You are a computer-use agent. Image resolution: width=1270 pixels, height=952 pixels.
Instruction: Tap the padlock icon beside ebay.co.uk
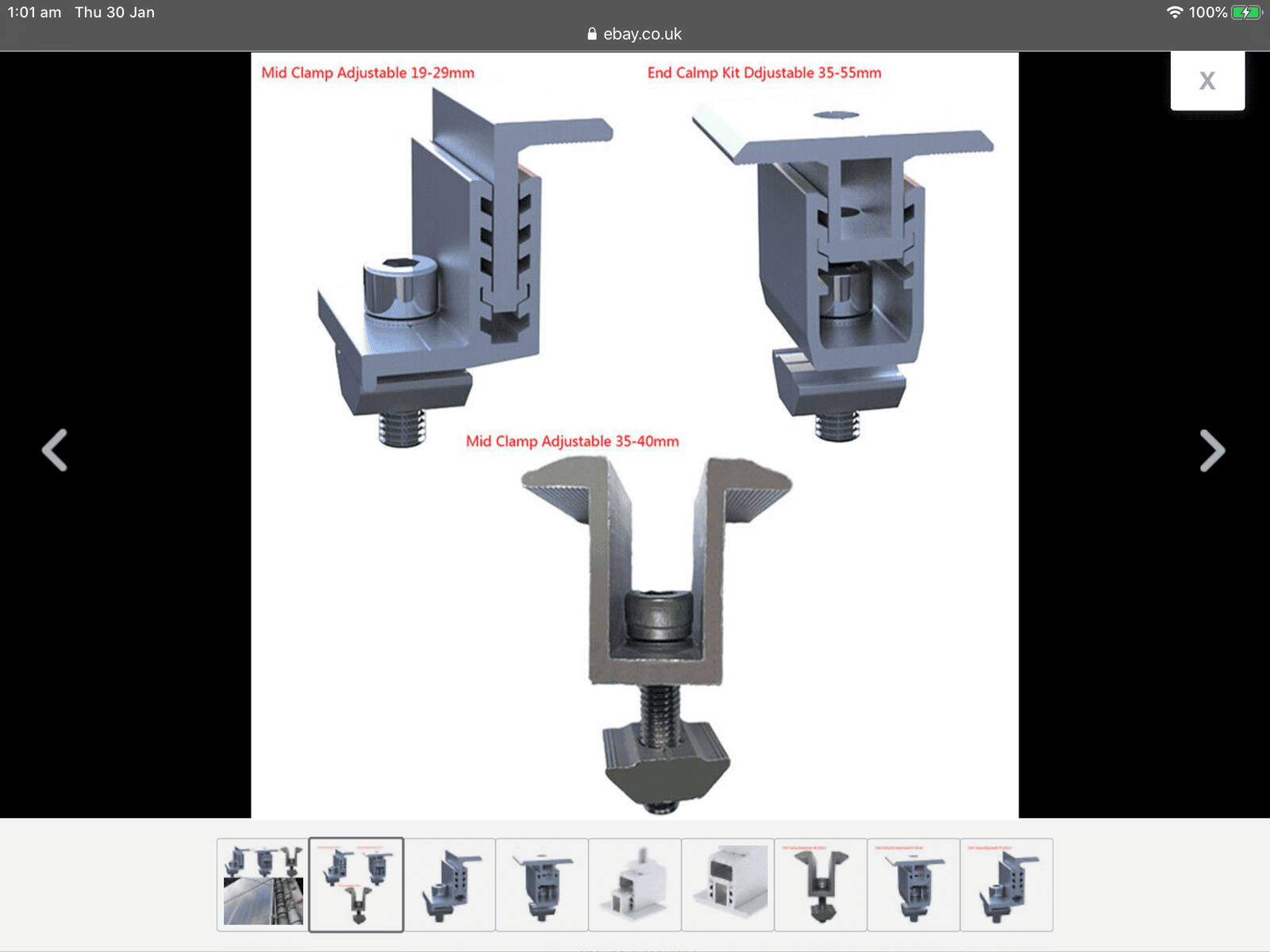(x=592, y=34)
